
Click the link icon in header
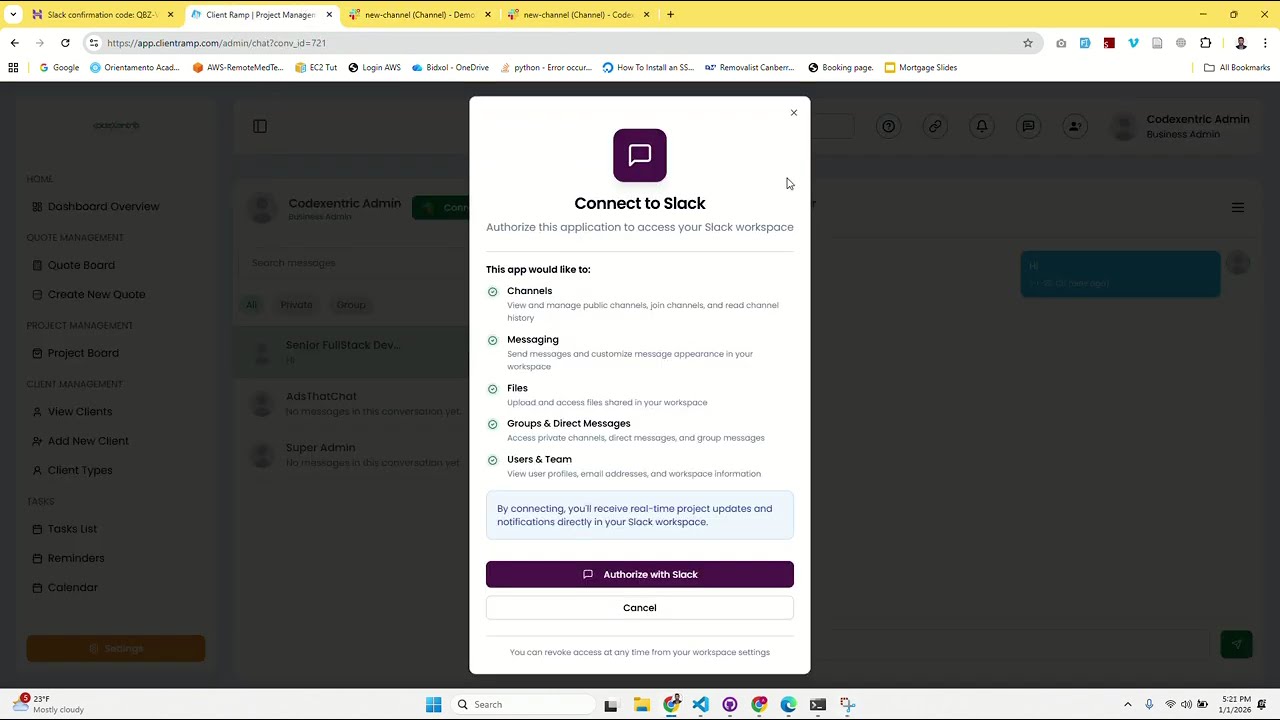coord(935,126)
